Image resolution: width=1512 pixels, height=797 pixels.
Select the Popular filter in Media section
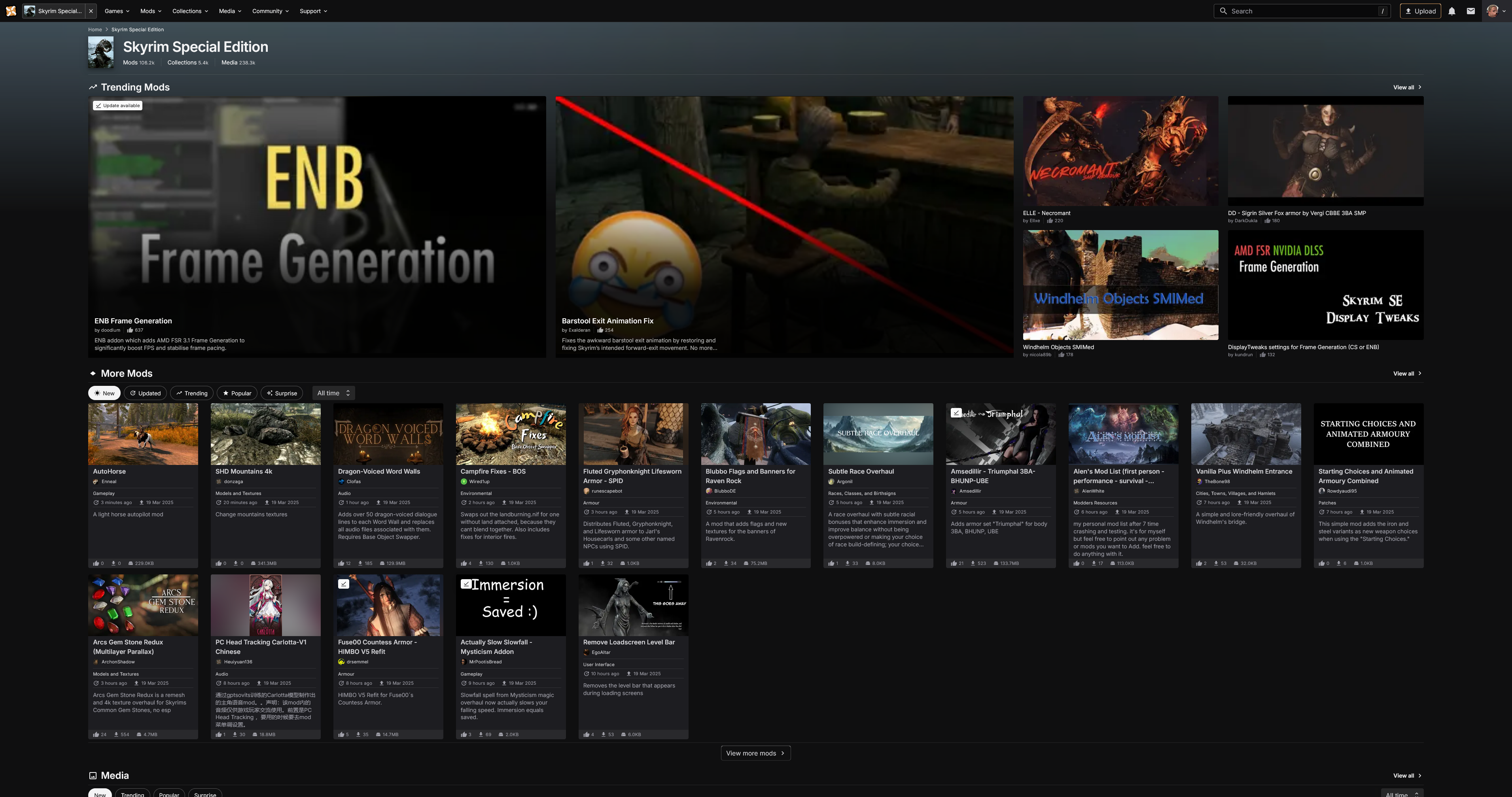(169, 793)
